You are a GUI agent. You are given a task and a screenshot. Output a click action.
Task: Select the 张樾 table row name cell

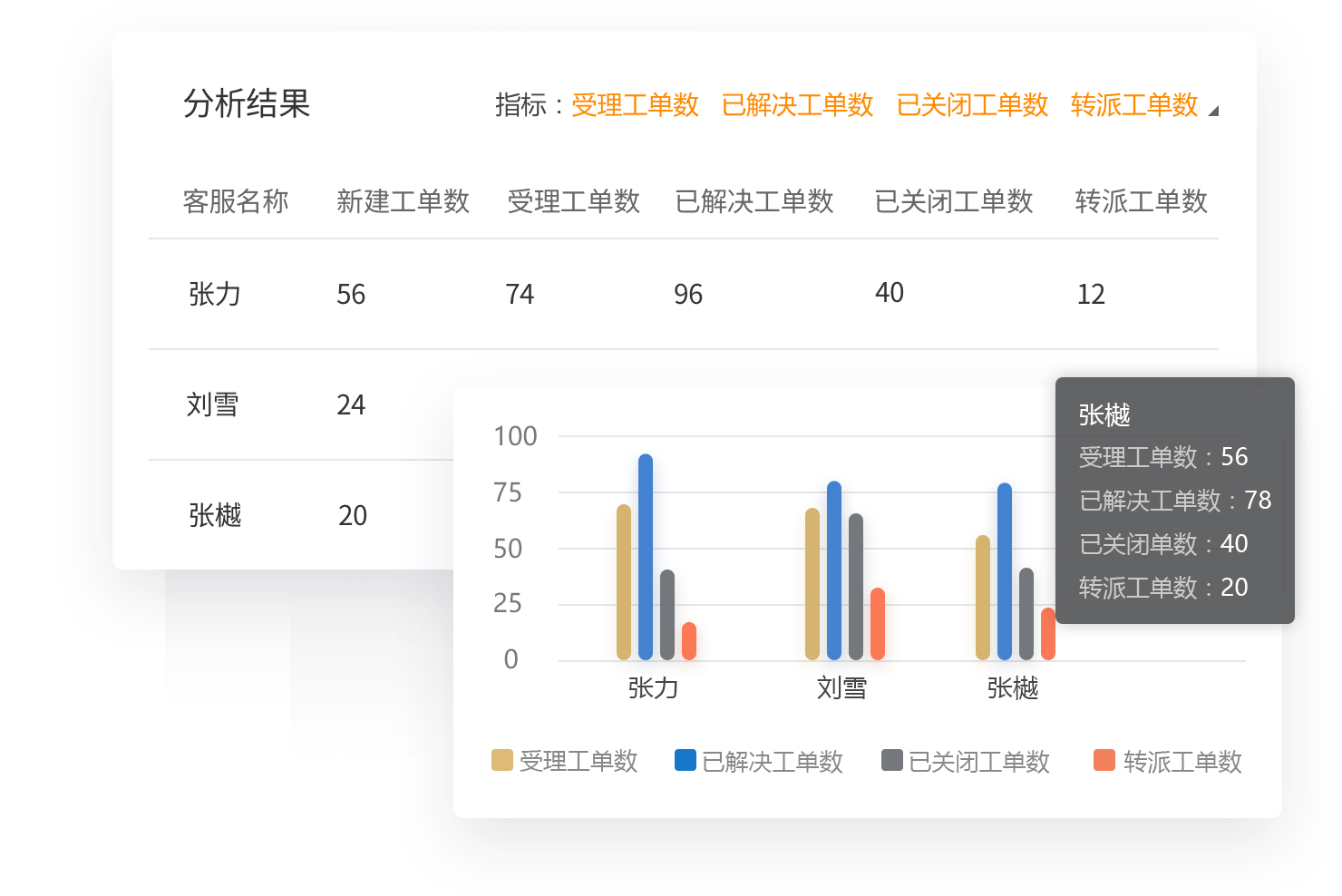pyautogui.click(x=215, y=515)
